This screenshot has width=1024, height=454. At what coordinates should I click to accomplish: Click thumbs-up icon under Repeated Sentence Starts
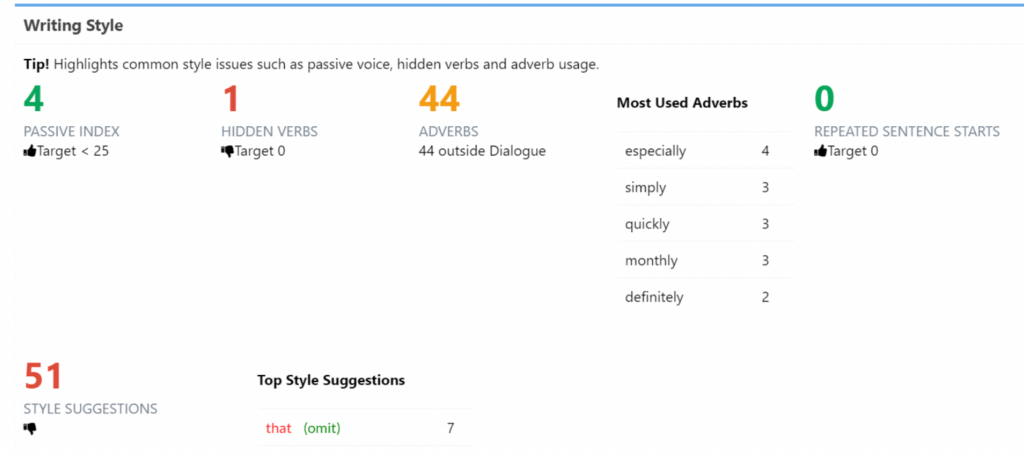821,152
